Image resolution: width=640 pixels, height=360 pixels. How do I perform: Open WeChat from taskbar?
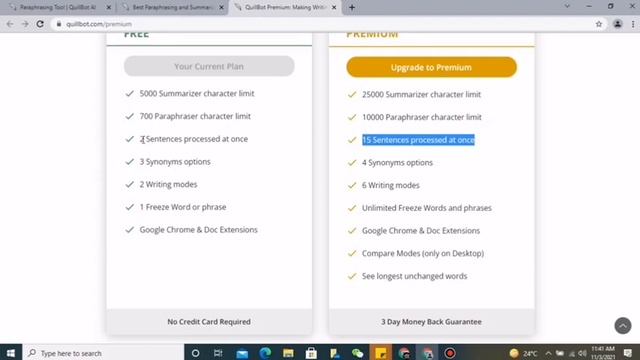coord(358,353)
